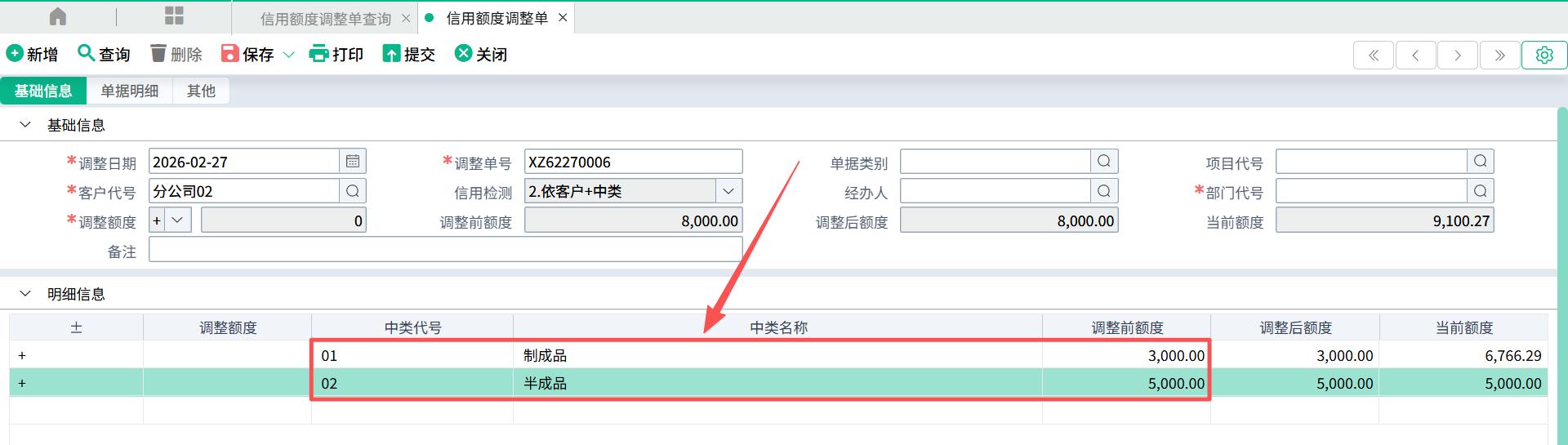
Task: Expand the 保存 dropdown arrow
Action: point(288,55)
